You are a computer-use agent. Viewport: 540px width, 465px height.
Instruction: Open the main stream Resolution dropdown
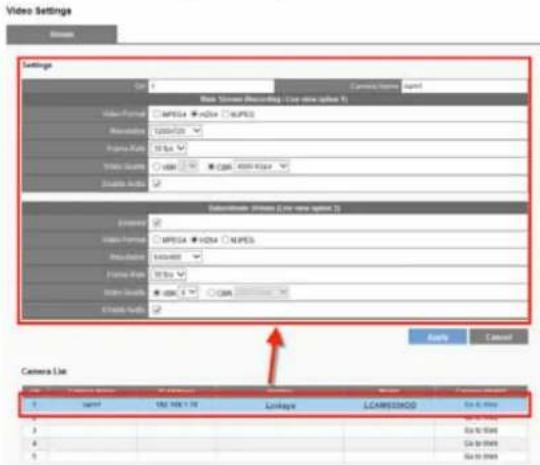(x=177, y=131)
